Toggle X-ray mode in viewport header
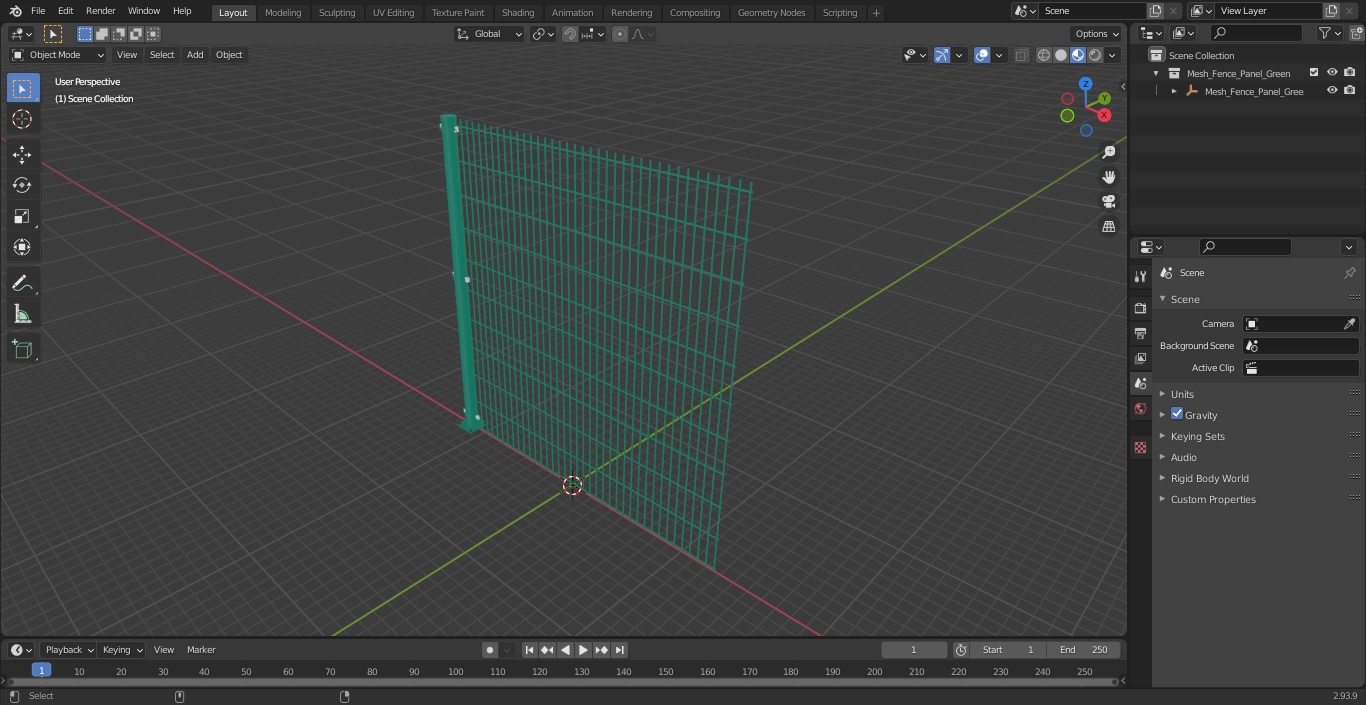The height and width of the screenshot is (705, 1366). (x=1021, y=55)
